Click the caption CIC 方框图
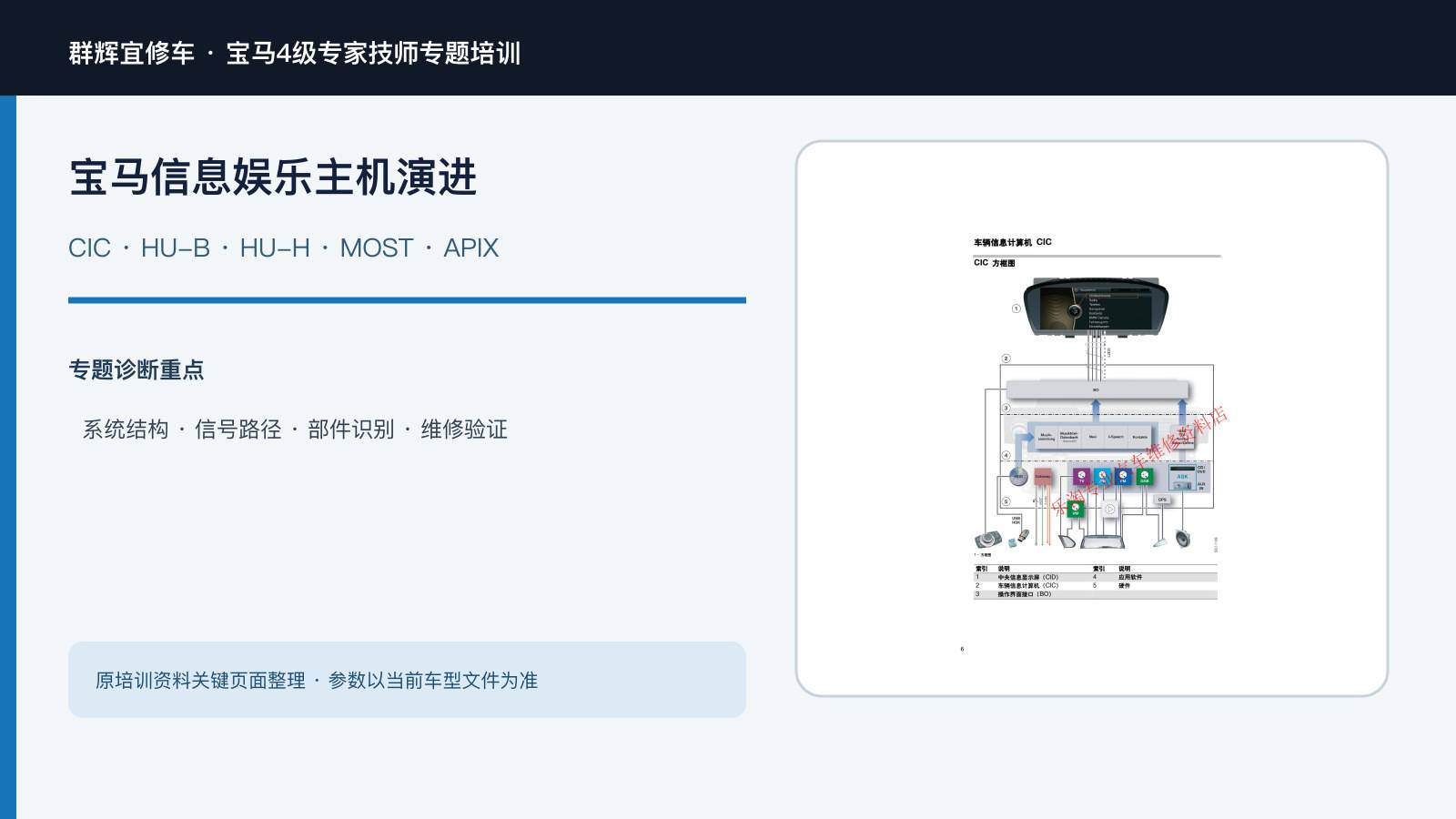1456x819 pixels. click(x=994, y=263)
